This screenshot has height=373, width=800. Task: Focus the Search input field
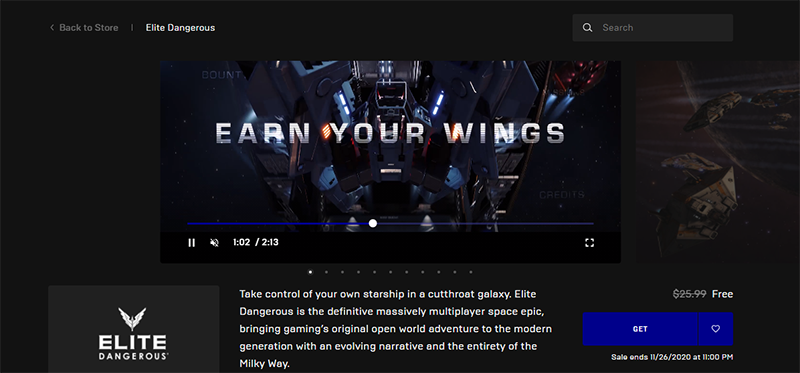click(653, 28)
